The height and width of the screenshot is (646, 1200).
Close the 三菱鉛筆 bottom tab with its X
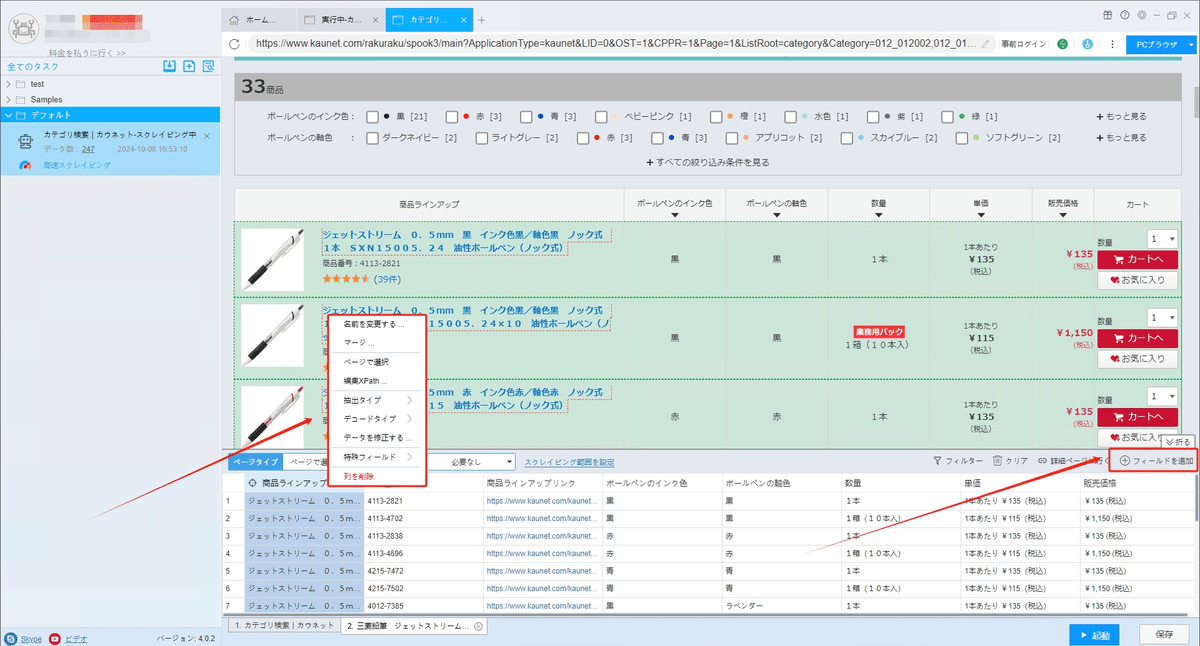[478, 626]
